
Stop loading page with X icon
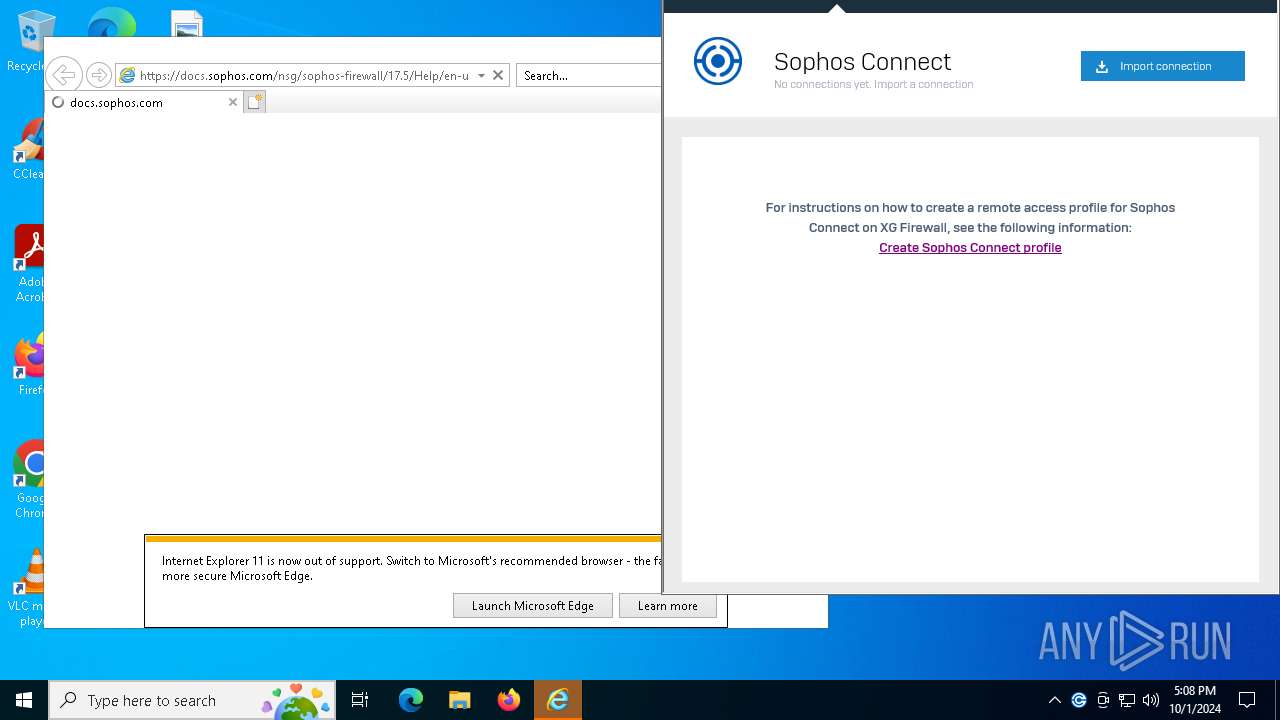(x=498, y=75)
